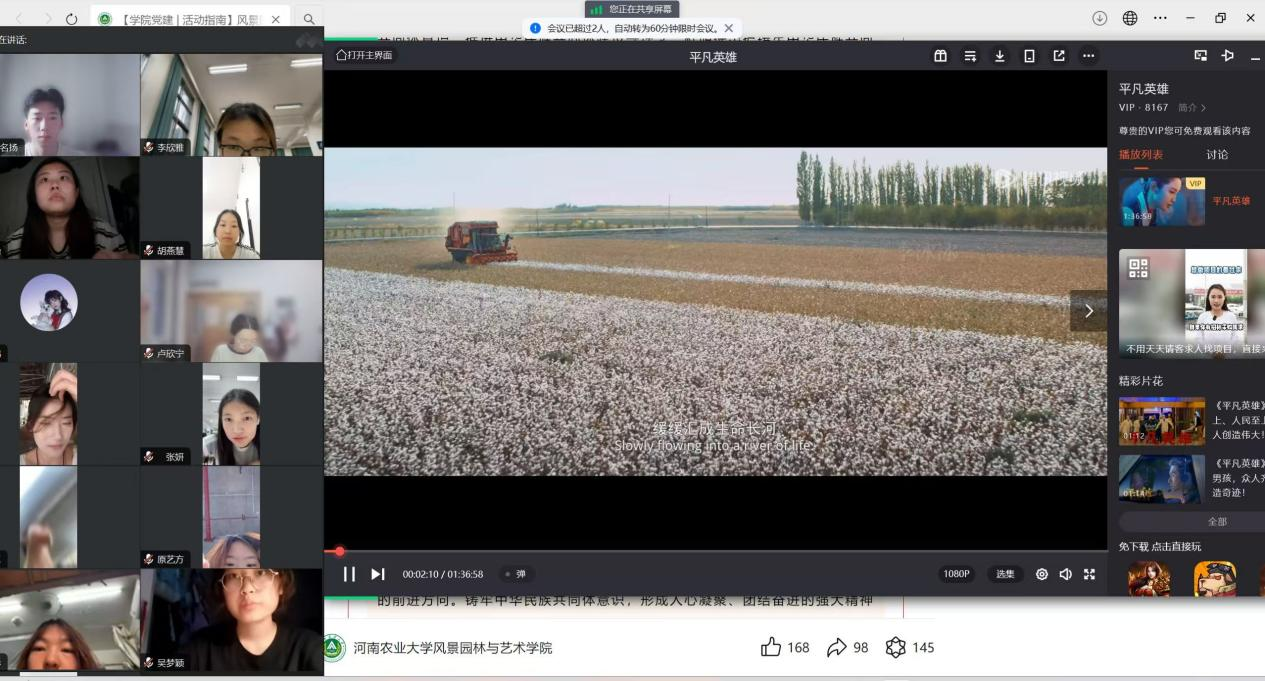Enter fullscreen video mode

point(1090,574)
